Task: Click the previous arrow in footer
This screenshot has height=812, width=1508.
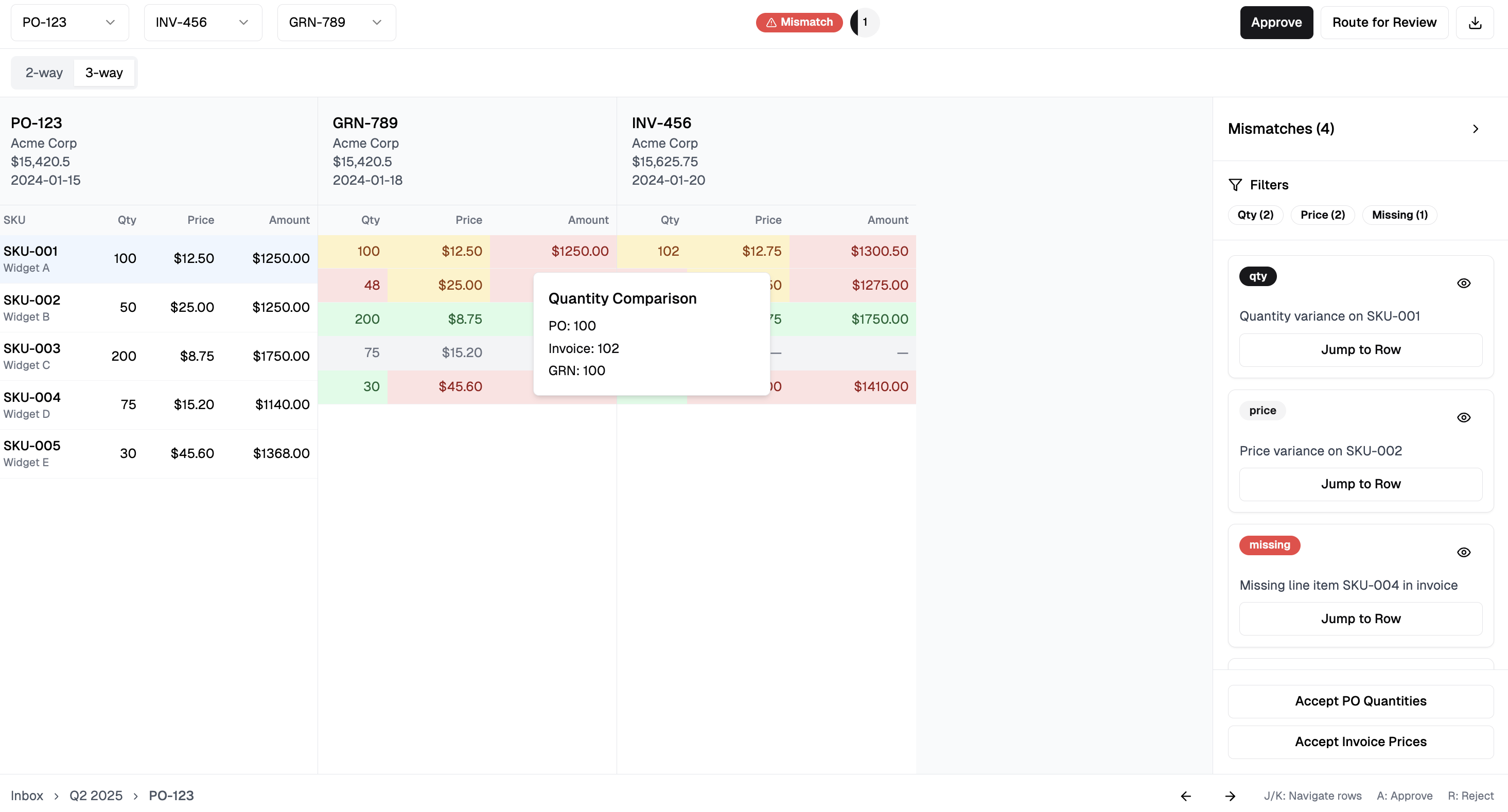Action: coord(1186,796)
